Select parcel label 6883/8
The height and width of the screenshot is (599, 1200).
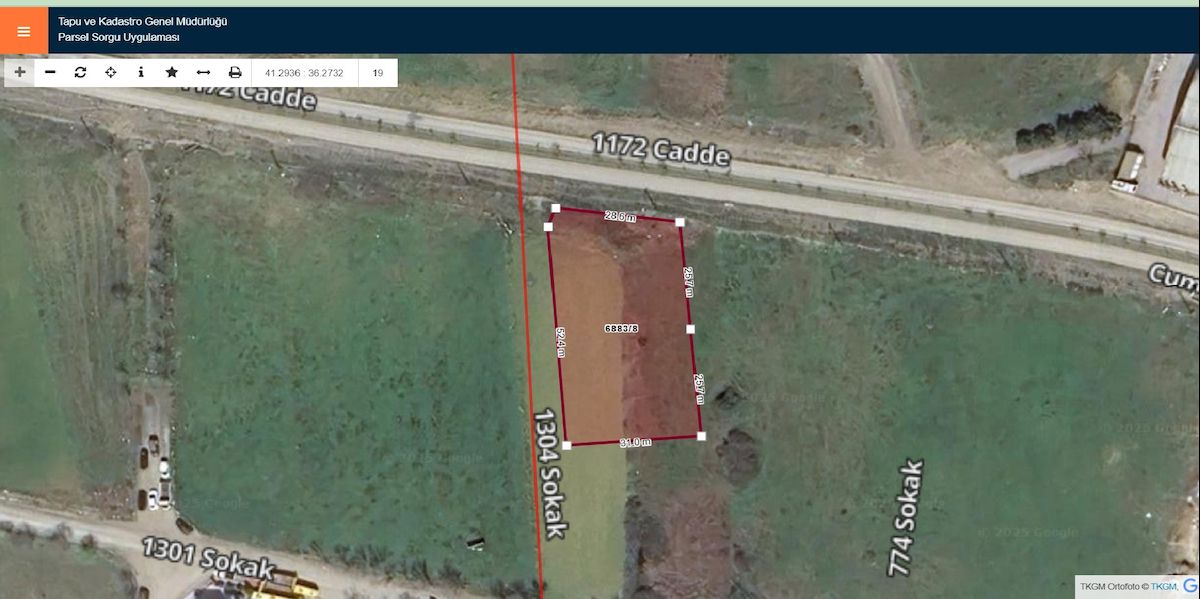pos(621,328)
